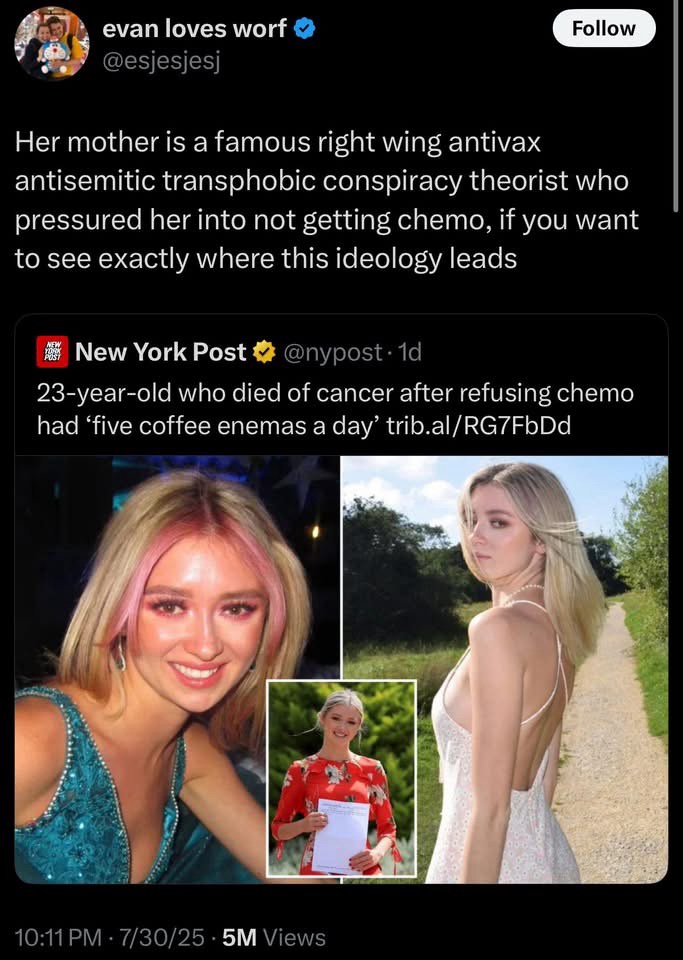Click the display name evan loves worf
The image size is (683, 960).
[194, 28]
